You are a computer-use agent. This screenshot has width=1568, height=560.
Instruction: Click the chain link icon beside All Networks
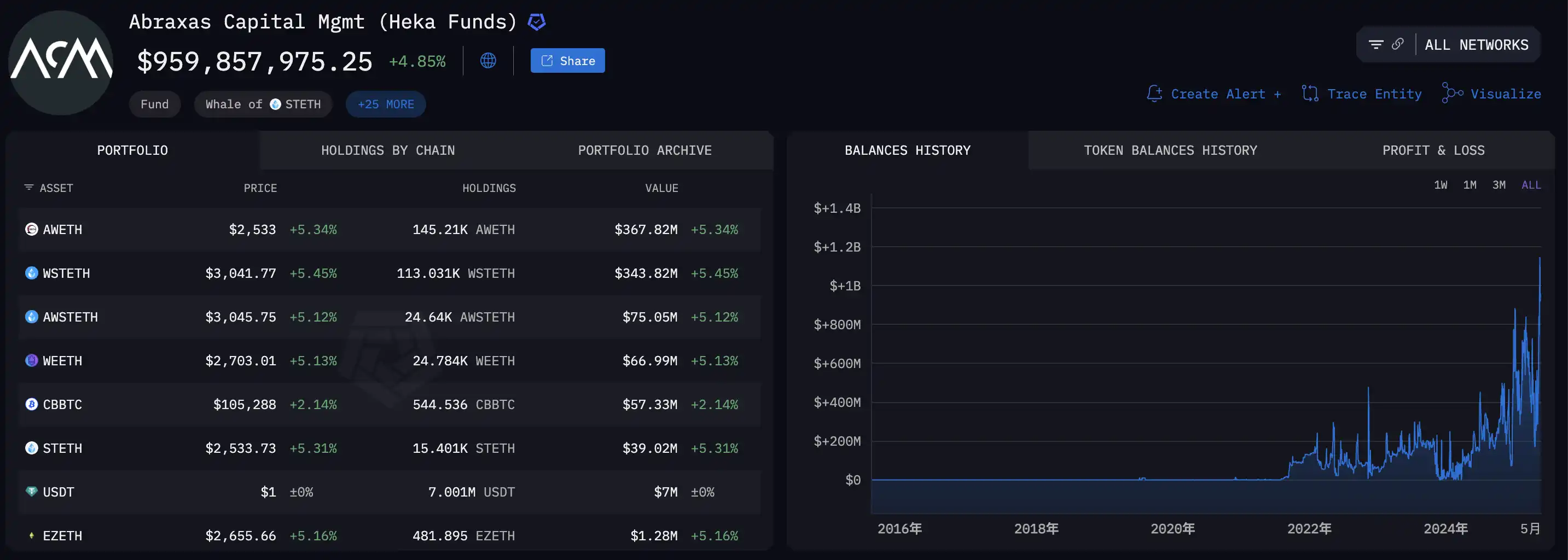tap(1397, 44)
